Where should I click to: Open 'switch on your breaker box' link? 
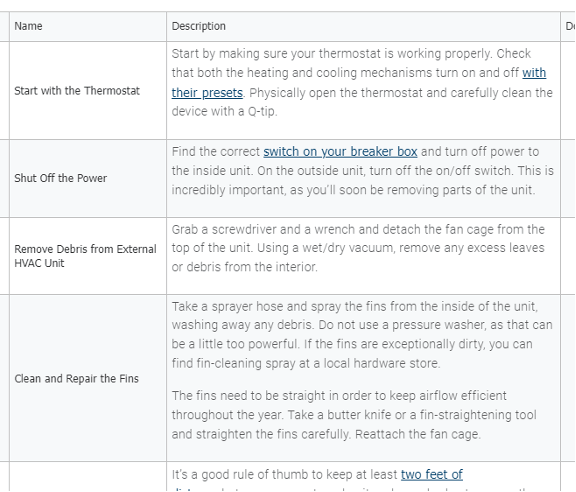[340, 152]
